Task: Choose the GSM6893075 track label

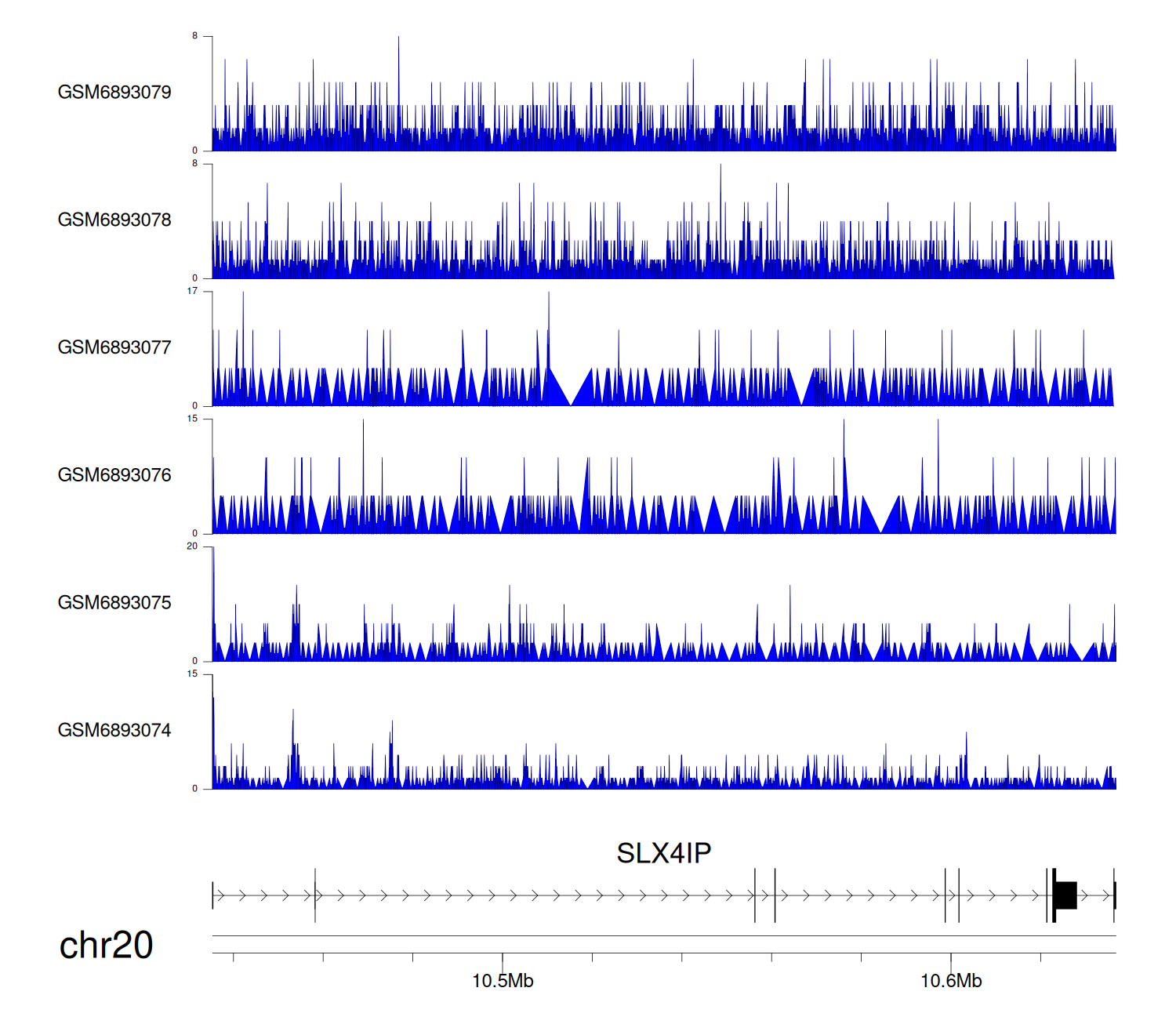Action: 114,603
